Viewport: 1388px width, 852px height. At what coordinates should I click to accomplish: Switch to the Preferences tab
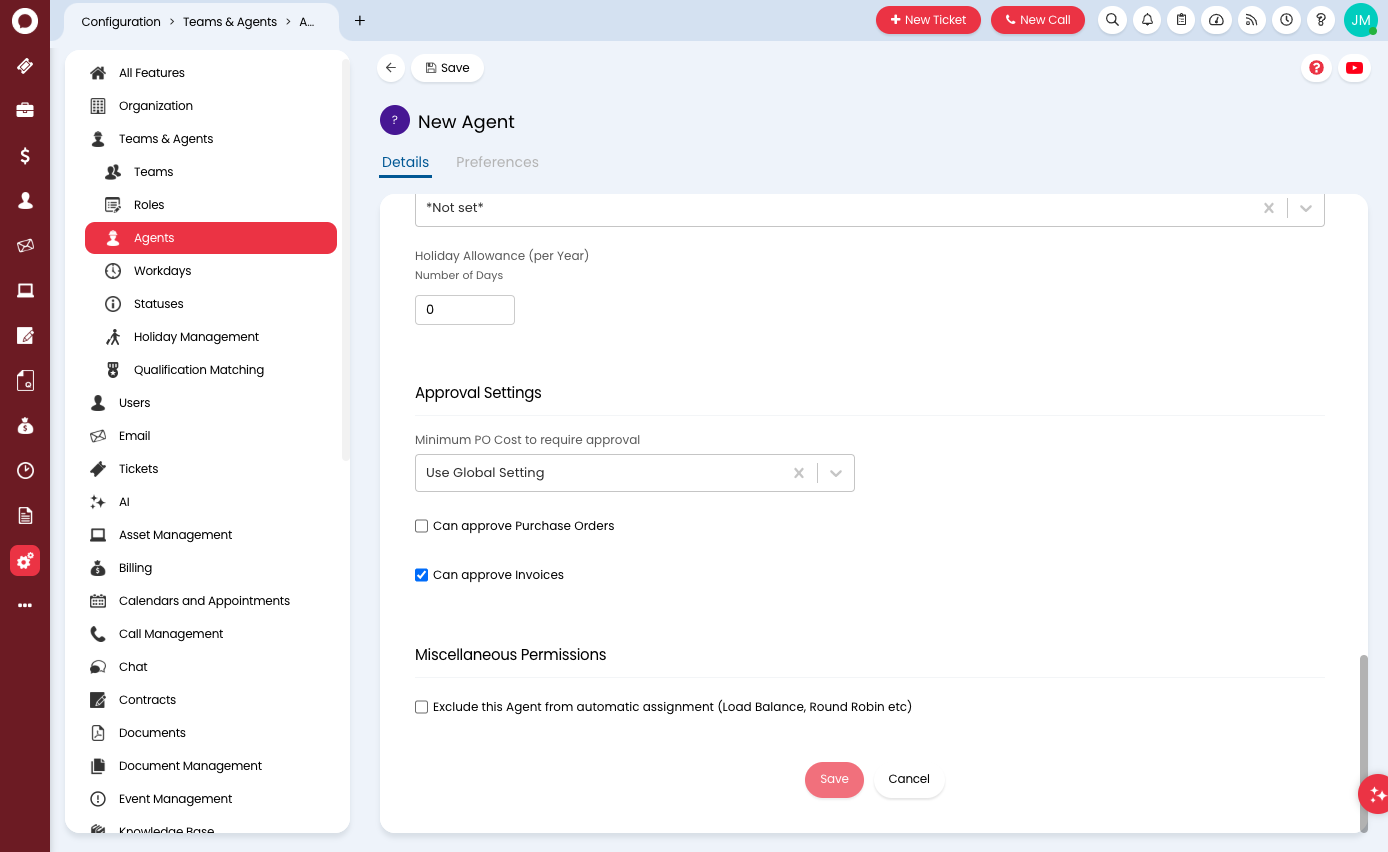pos(497,162)
